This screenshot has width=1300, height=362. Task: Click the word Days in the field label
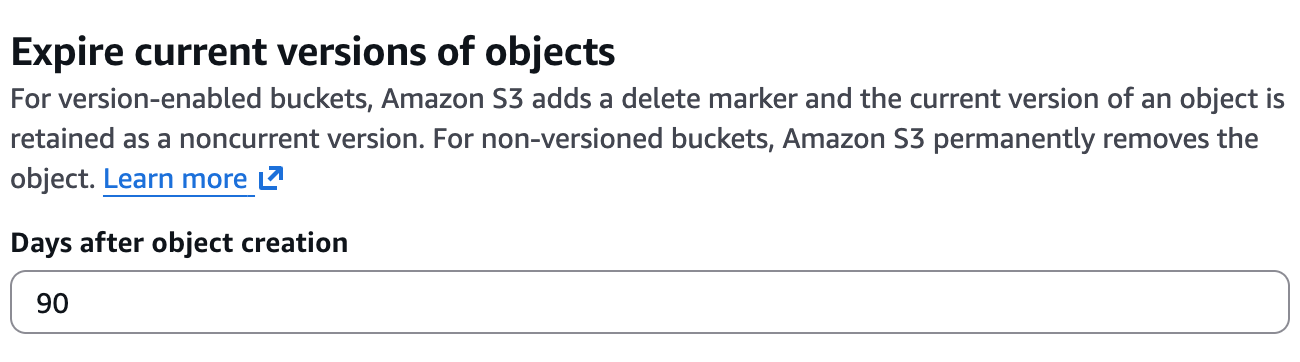tap(36, 243)
